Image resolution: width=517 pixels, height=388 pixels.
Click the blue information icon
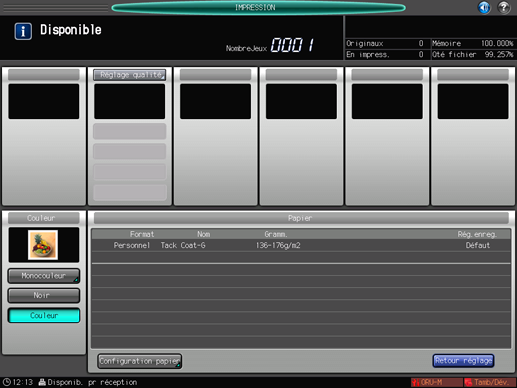tap(23, 31)
